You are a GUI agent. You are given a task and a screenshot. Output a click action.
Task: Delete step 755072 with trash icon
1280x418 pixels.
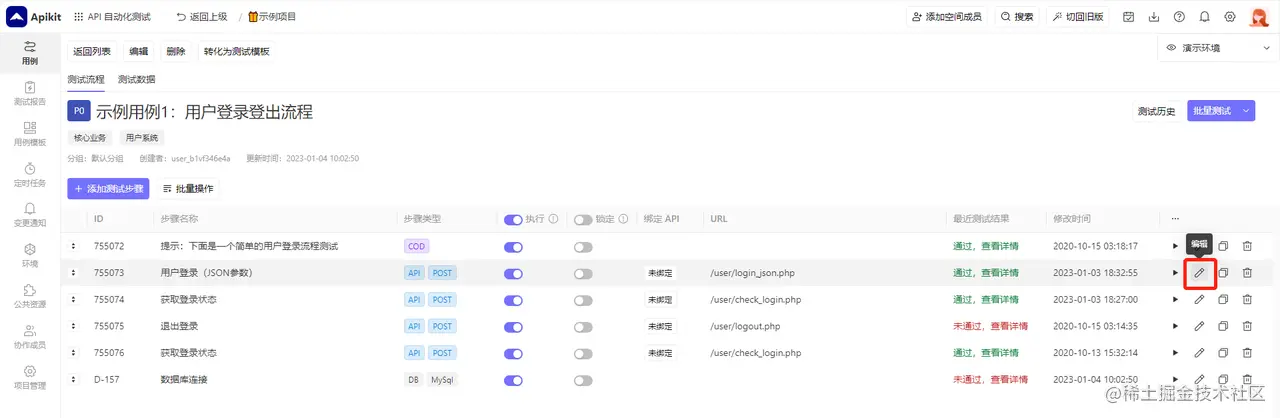[1247, 246]
